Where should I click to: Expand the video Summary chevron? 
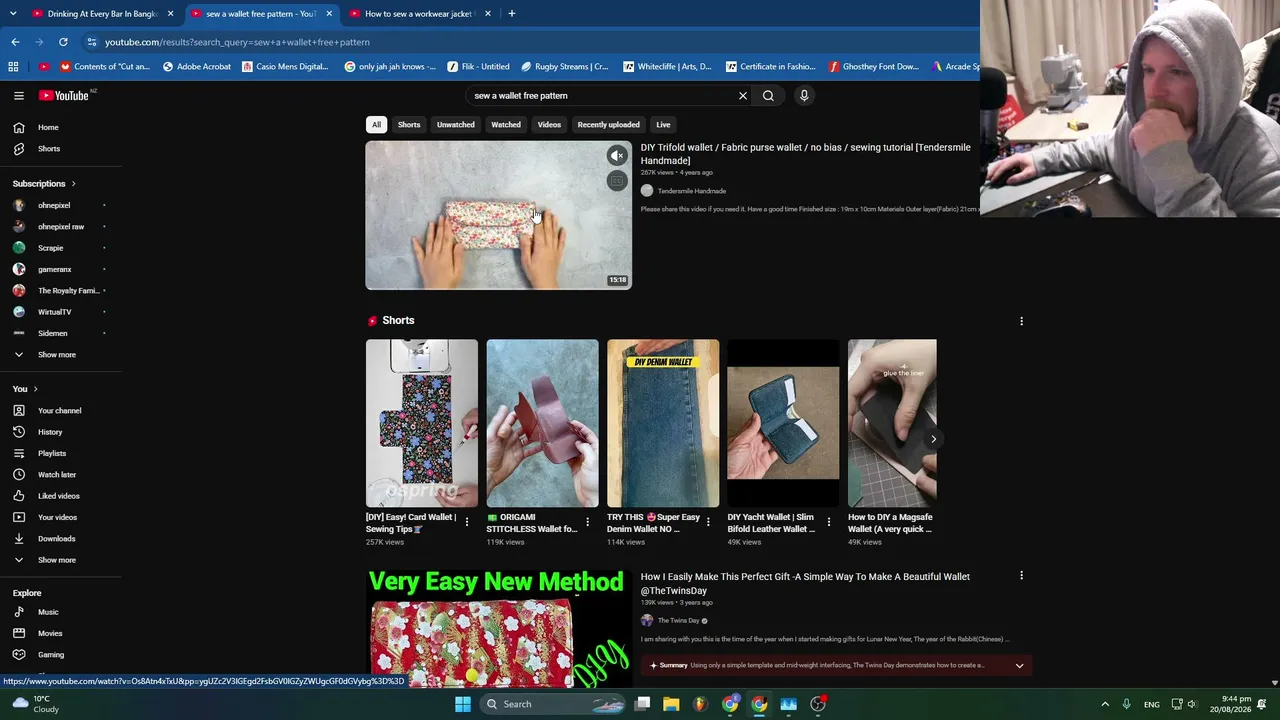pyautogui.click(x=1019, y=666)
